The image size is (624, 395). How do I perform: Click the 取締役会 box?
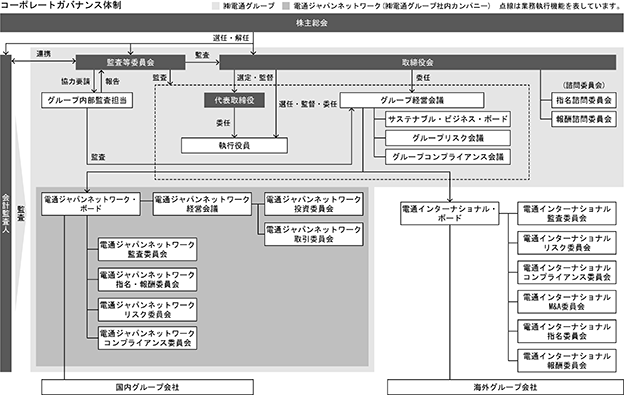418,62
